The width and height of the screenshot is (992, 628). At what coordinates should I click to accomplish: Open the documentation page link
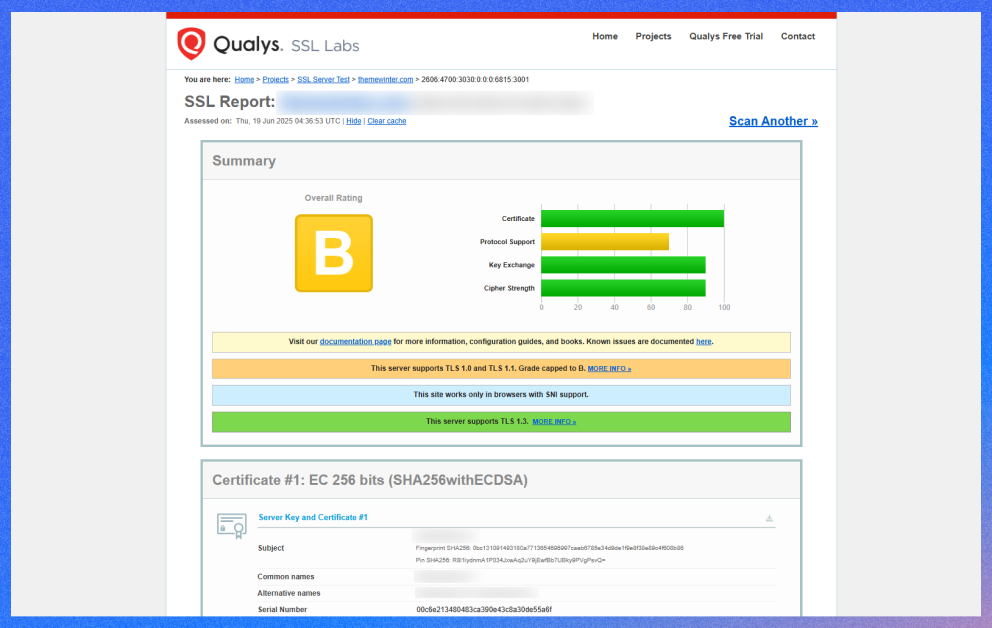click(356, 342)
